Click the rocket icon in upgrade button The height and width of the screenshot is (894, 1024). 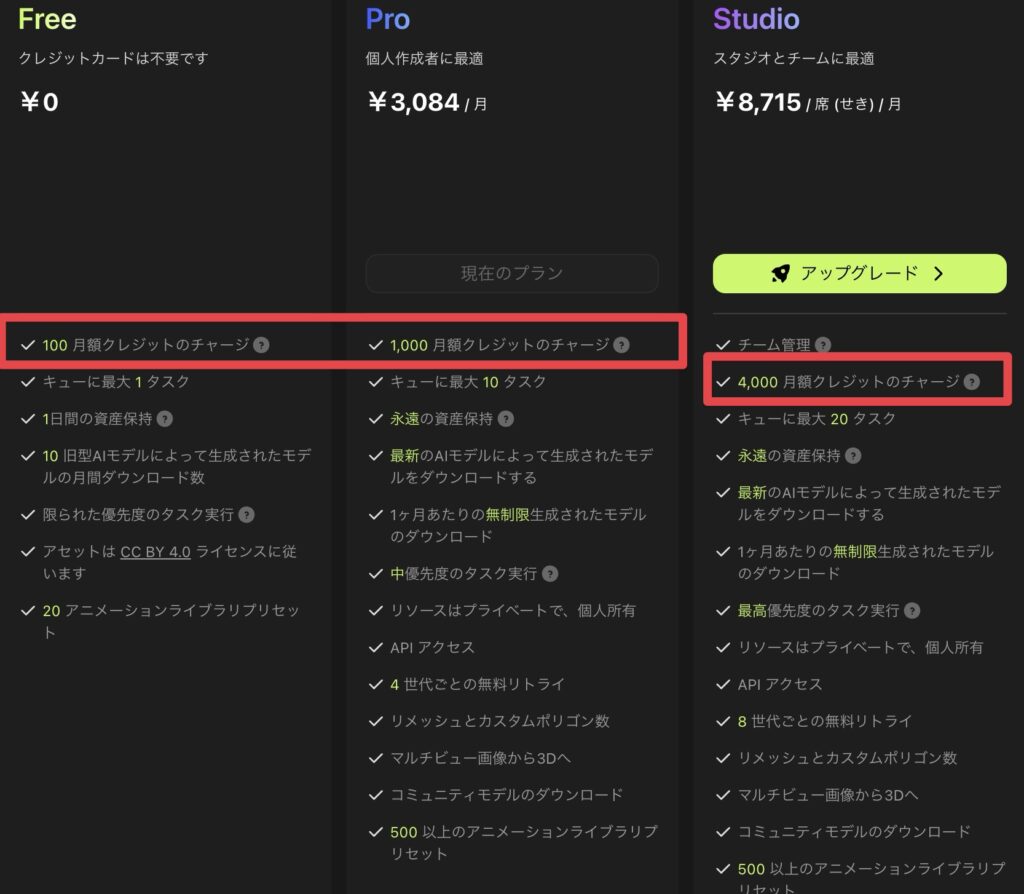coord(780,274)
